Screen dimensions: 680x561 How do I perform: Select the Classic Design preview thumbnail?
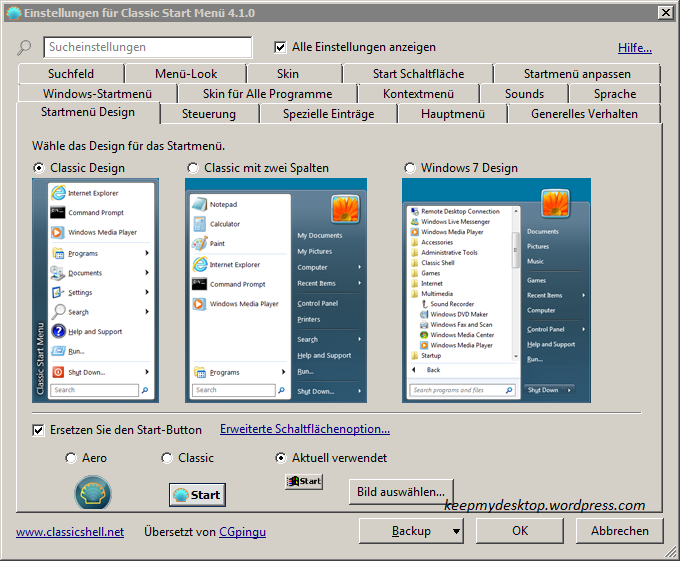(x=95, y=291)
